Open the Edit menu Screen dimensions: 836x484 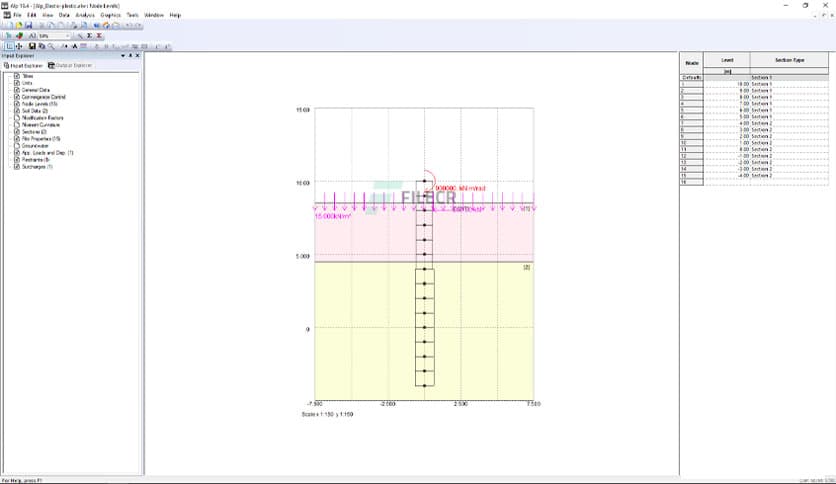click(31, 15)
